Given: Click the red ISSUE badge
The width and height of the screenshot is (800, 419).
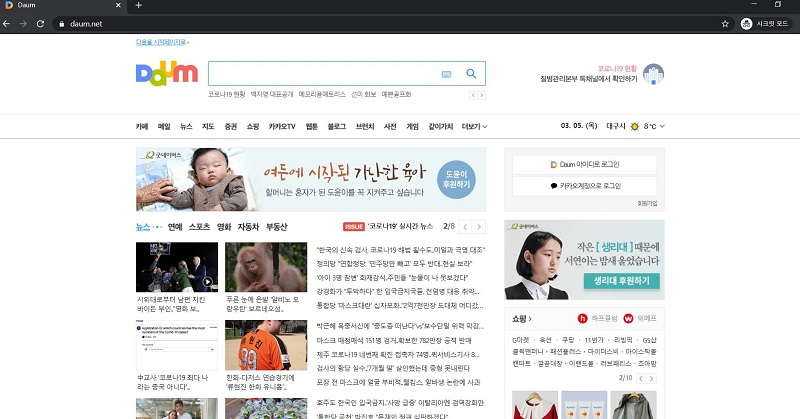Looking at the screenshot, I should coord(354,227).
